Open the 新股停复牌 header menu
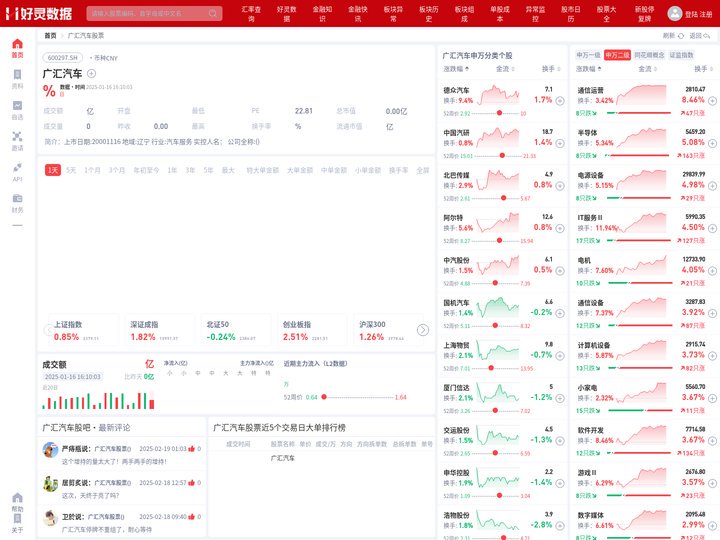The height and width of the screenshot is (540, 720). coord(644,14)
